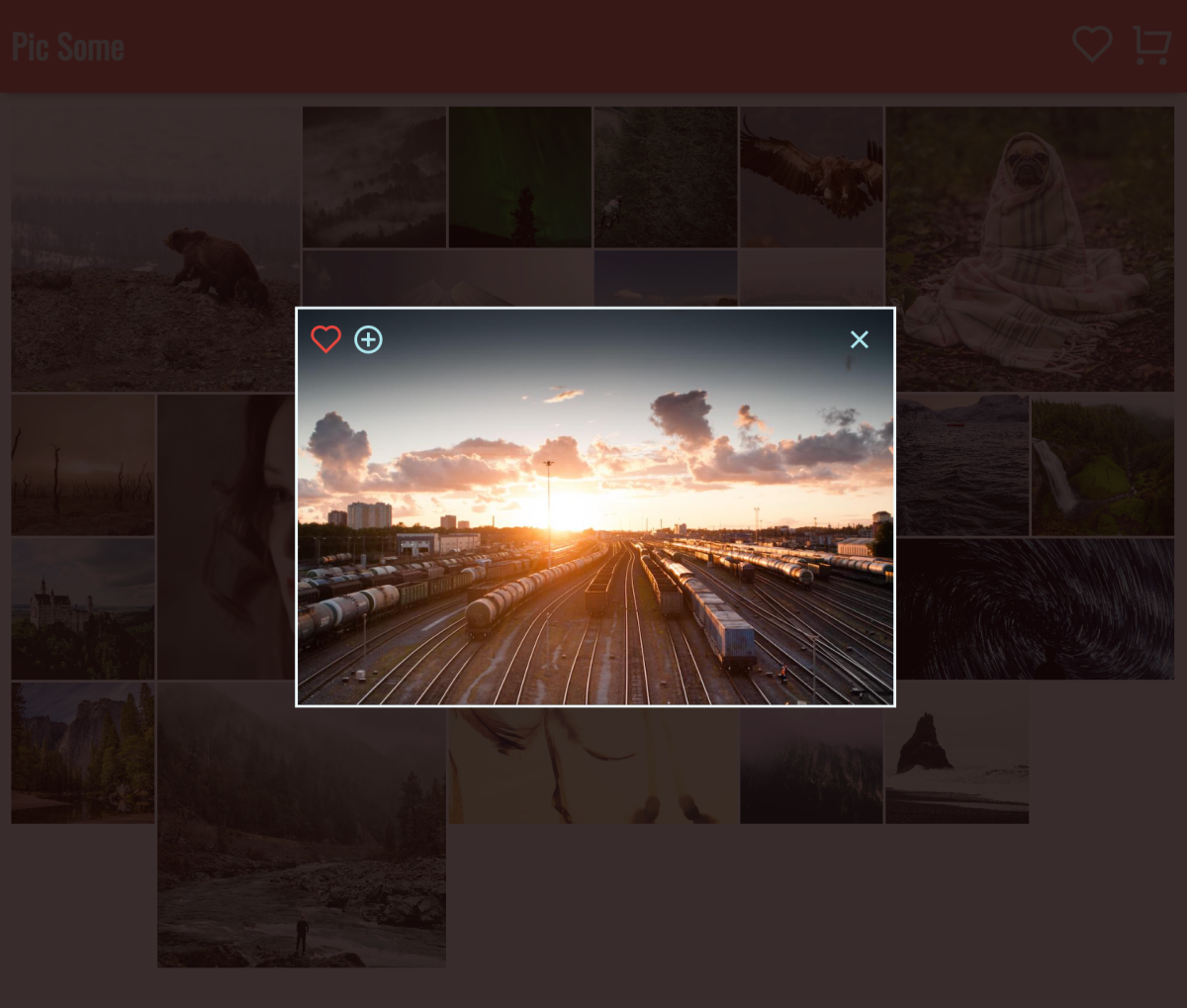Open the castle on hill thumbnail
This screenshot has width=1187, height=1008.
pos(83,608)
